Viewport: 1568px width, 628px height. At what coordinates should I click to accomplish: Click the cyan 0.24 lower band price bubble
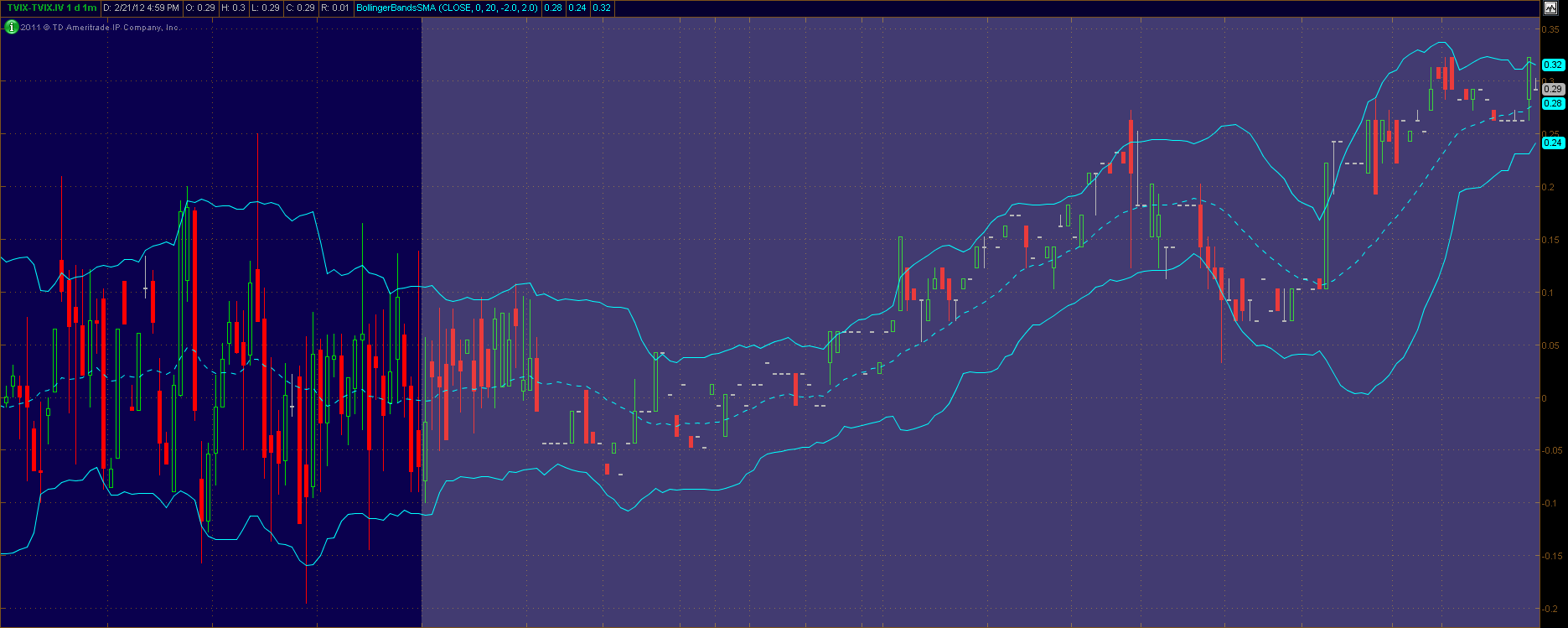tap(1553, 143)
